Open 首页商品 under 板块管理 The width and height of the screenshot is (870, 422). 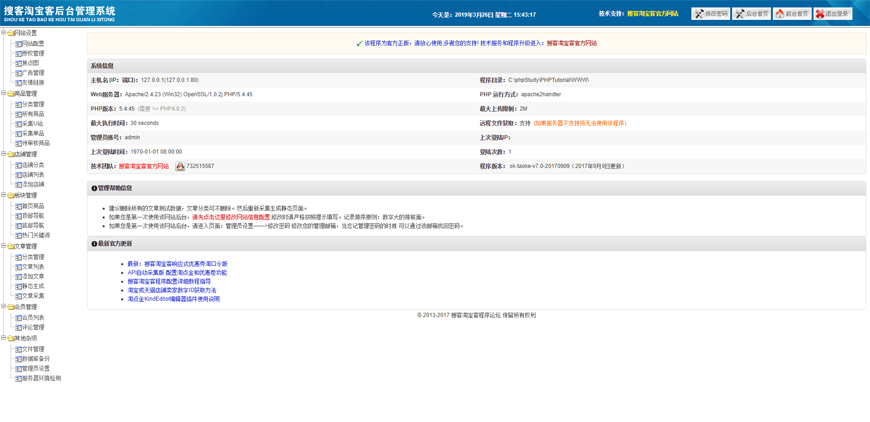pyautogui.click(x=33, y=206)
